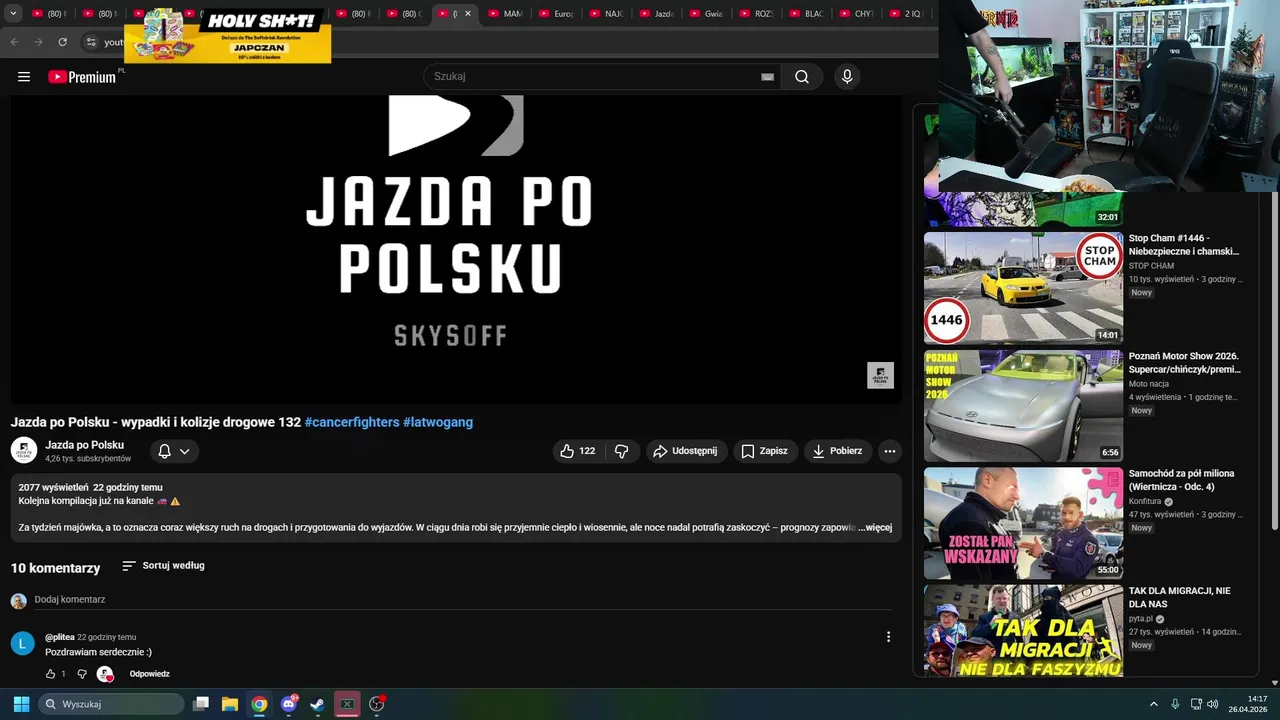1280x720 pixels.
Task: Switch to the ROZS browser tab
Action: coord(756,14)
